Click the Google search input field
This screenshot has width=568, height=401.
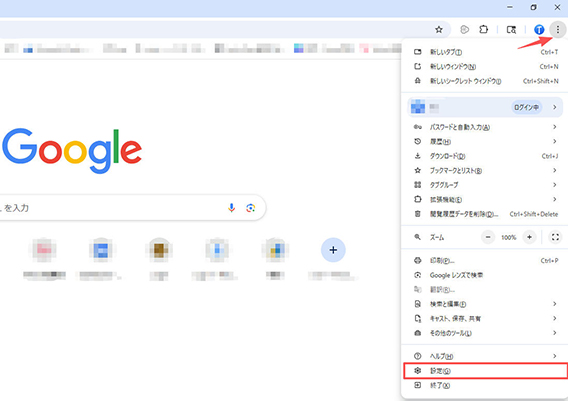[x=133, y=208]
